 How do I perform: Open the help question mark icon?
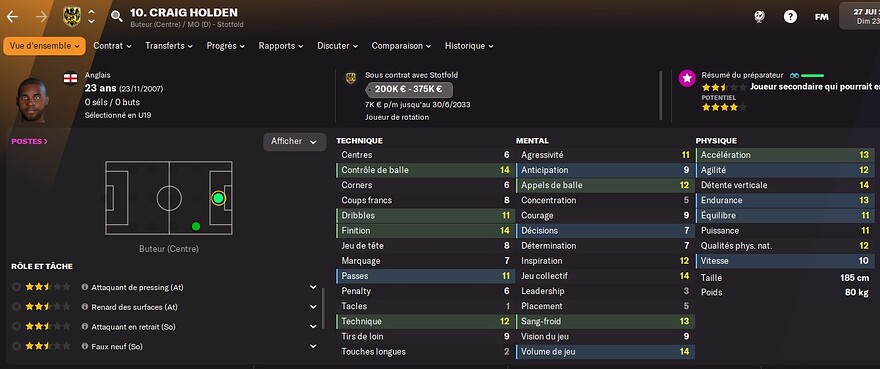coord(790,17)
